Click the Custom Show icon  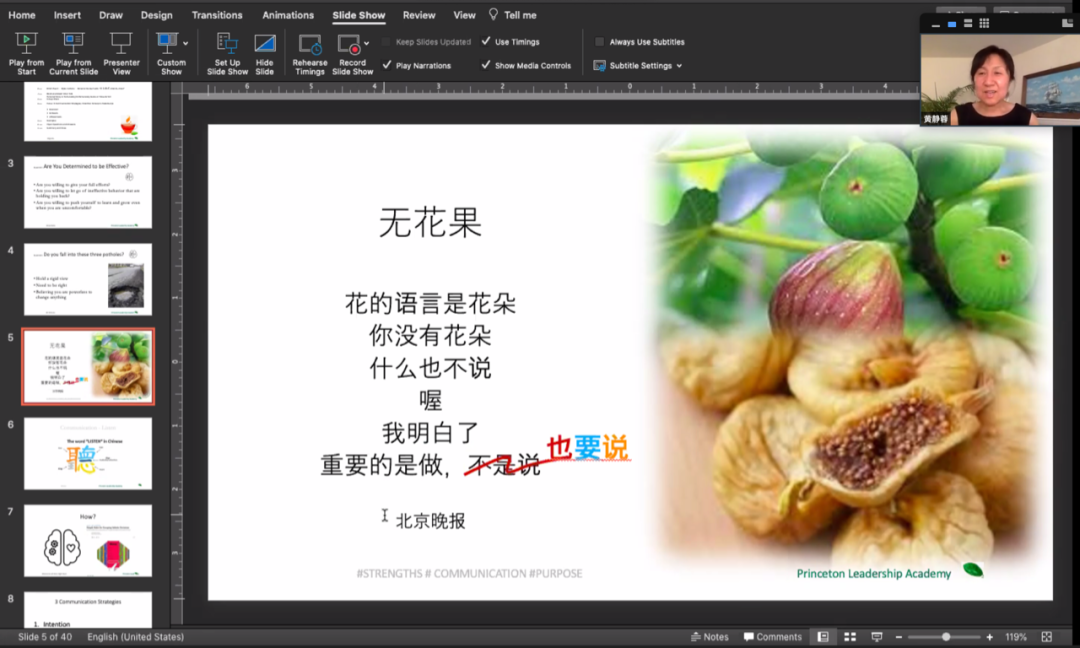(x=167, y=43)
